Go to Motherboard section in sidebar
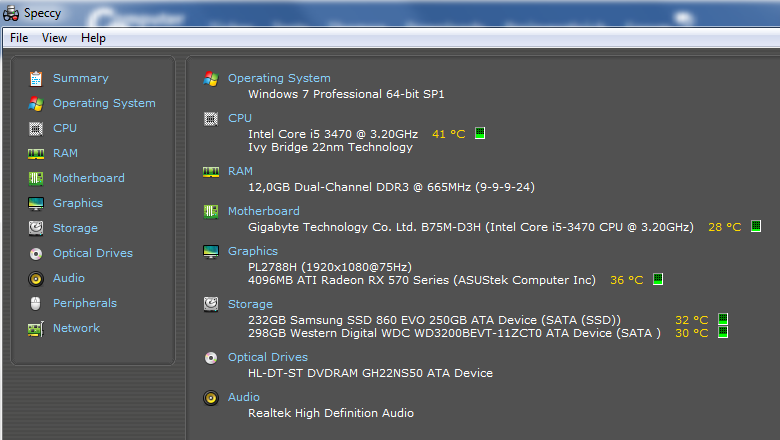The image size is (780, 440). coord(89,177)
